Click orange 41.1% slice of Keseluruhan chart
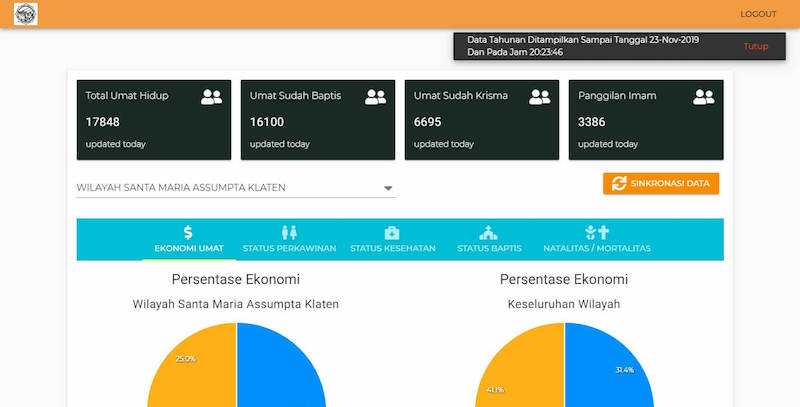Image resolution: width=800 pixels, height=407 pixels. pos(515,375)
